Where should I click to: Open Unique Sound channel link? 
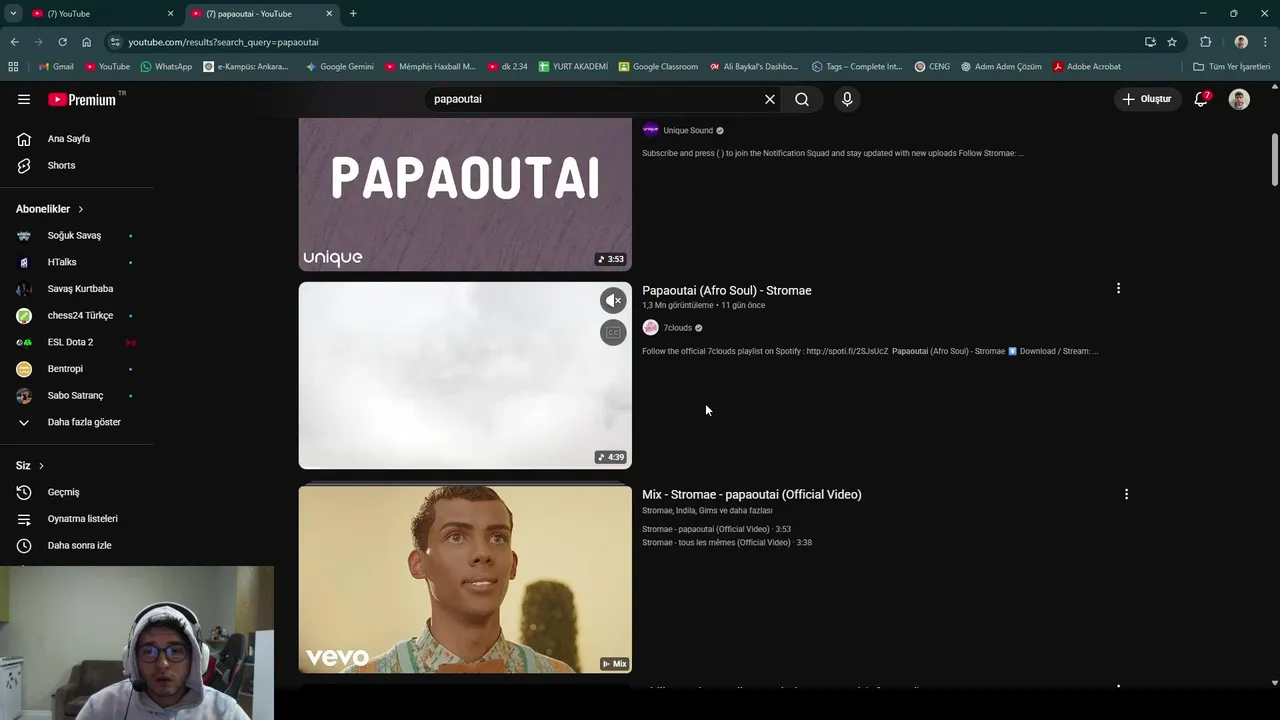(x=688, y=130)
